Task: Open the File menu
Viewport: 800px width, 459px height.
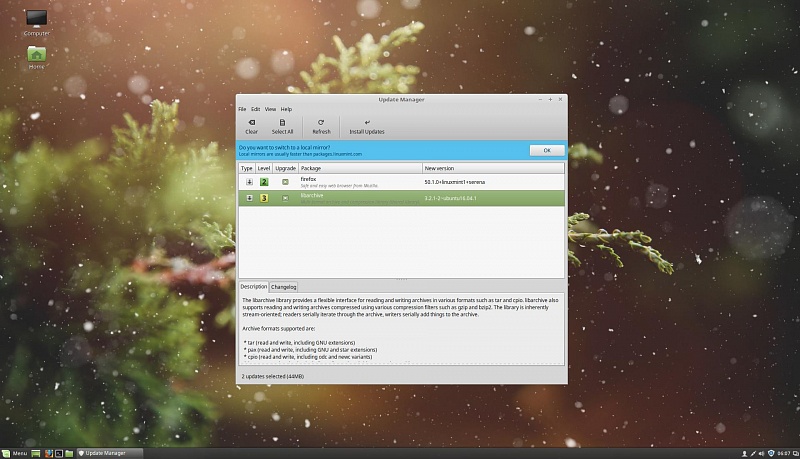Action: pyautogui.click(x=242, y=109)
